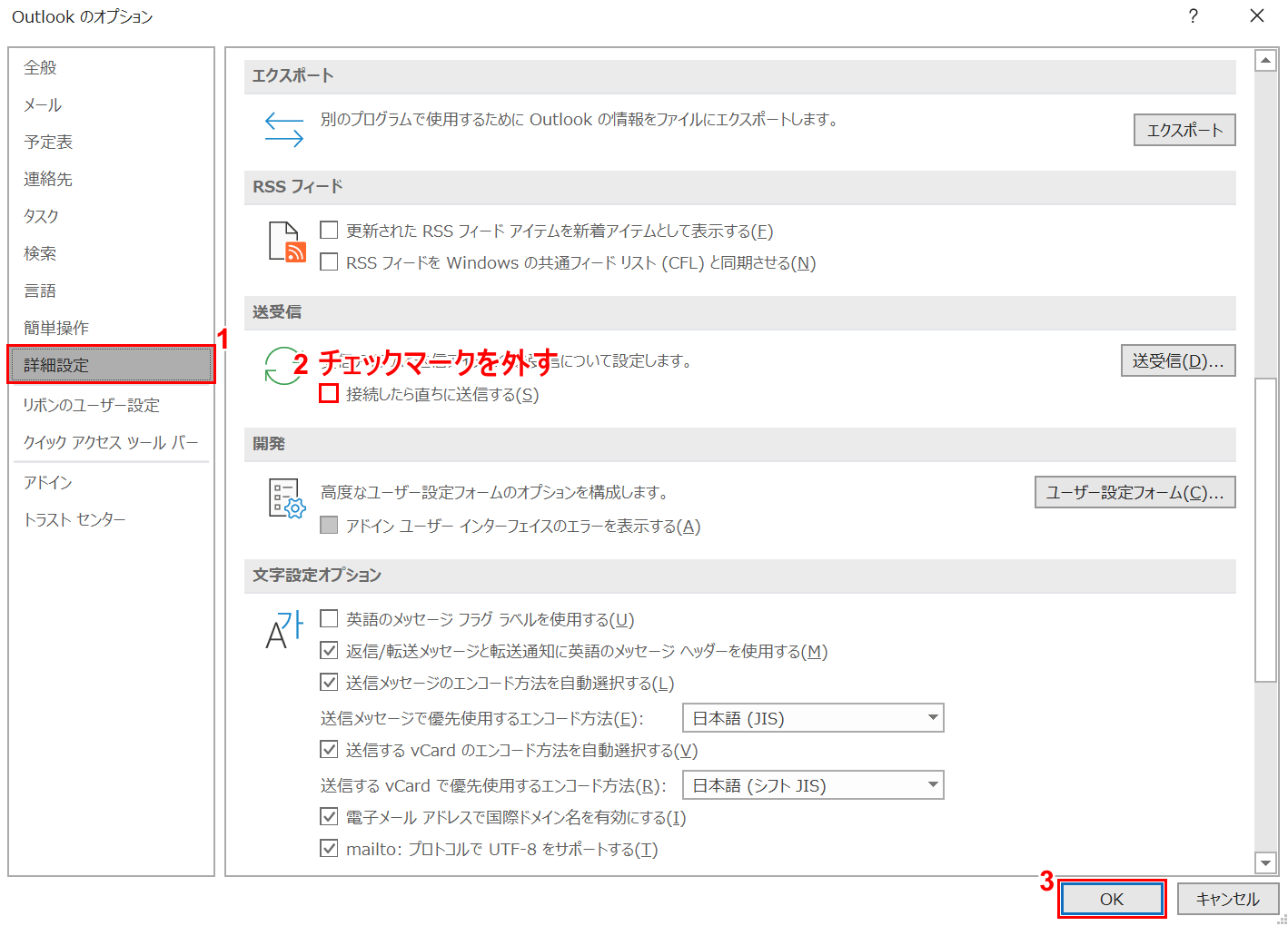
Task: Click the green send/receive sync icon
Action: (282, 366)
